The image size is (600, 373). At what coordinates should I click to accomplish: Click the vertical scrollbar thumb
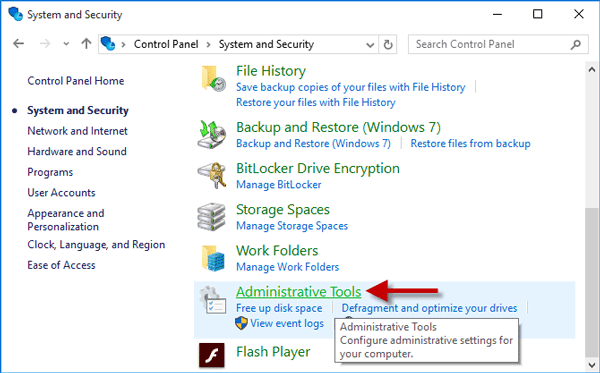point(592,282)
